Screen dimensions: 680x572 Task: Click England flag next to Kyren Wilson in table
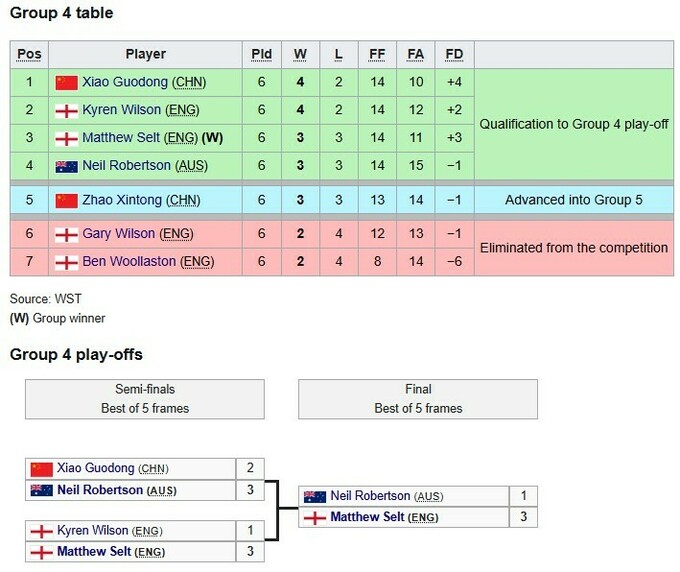pos(66,110)
